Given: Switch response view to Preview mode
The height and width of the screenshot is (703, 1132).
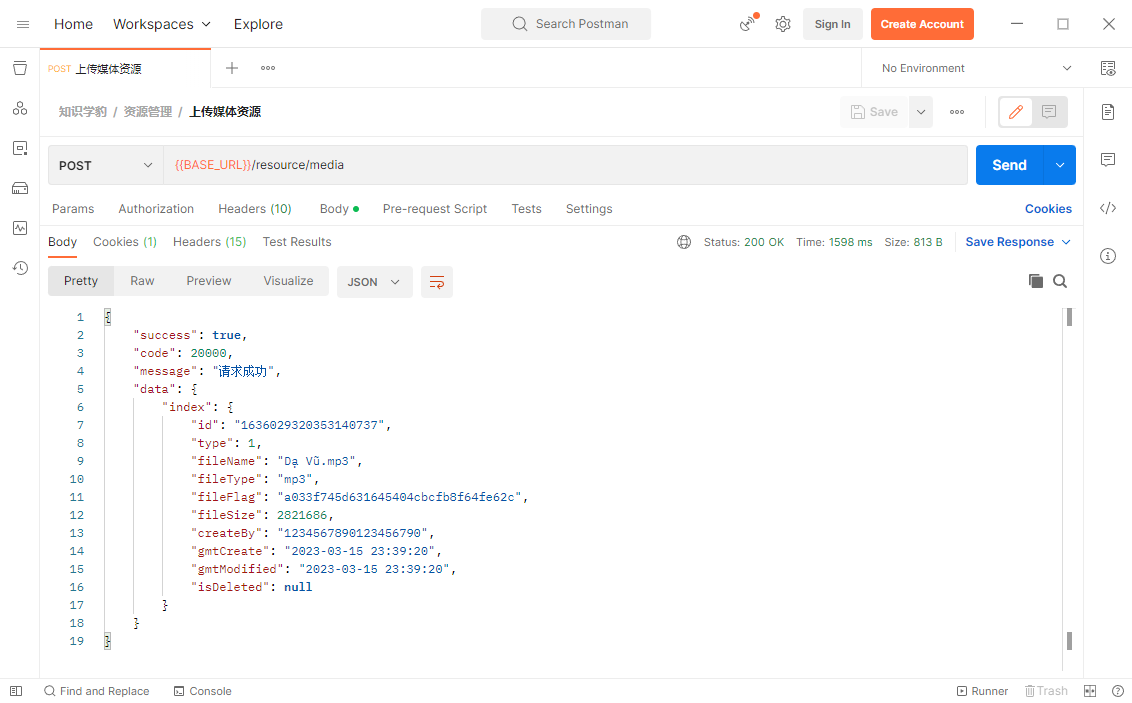Looking at the screenshot, I should pyautogui.click(x=208, y=281).
